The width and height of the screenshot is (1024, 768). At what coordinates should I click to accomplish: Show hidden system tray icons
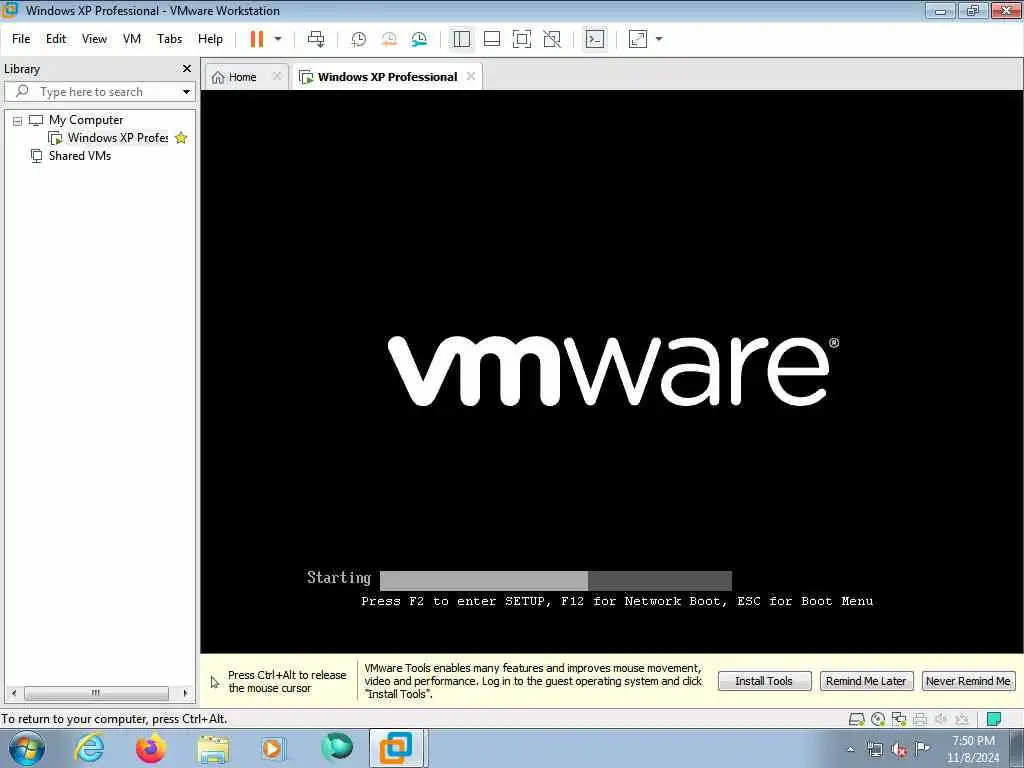[850, 750]
